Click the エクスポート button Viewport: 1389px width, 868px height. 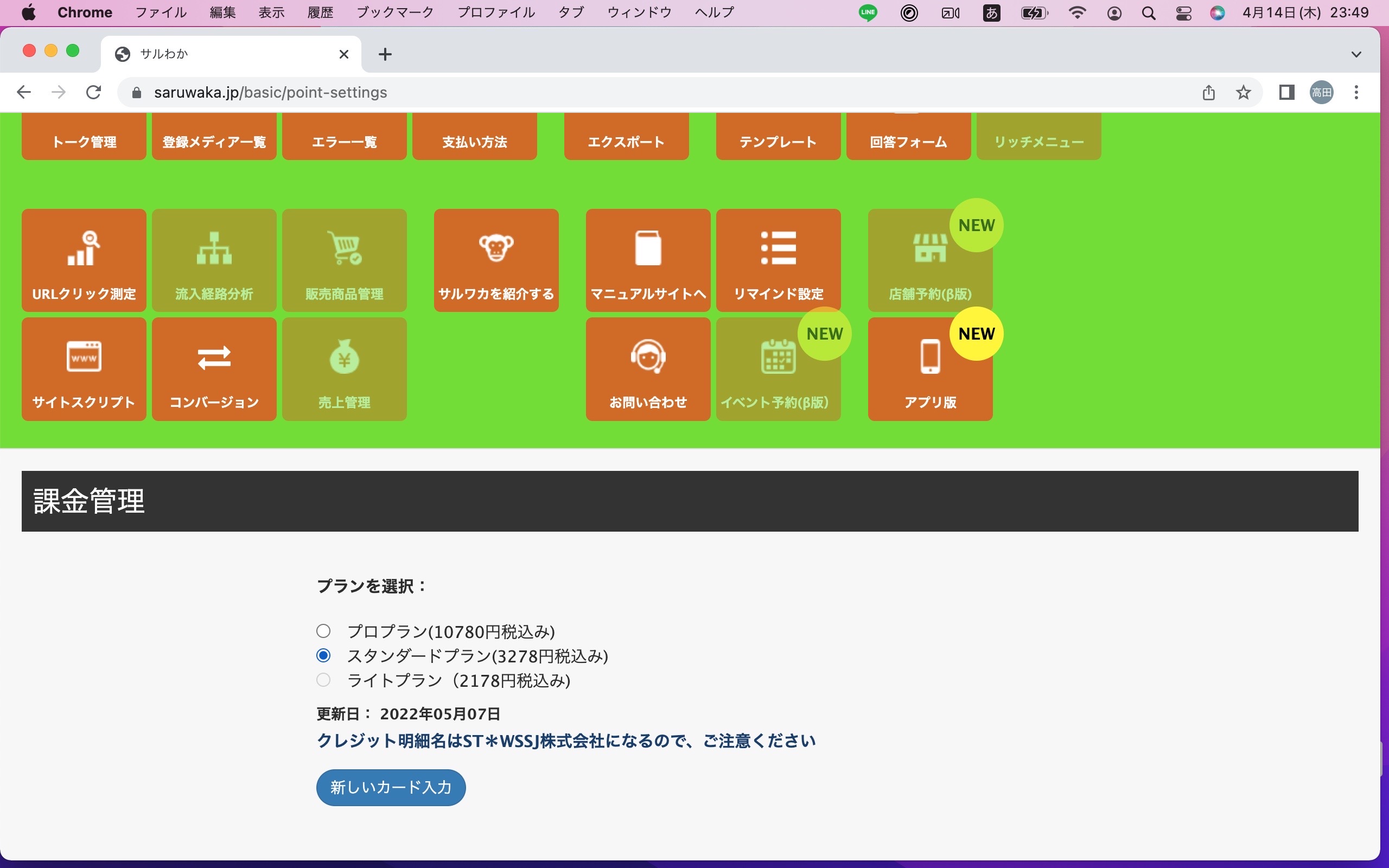point(626,137)
